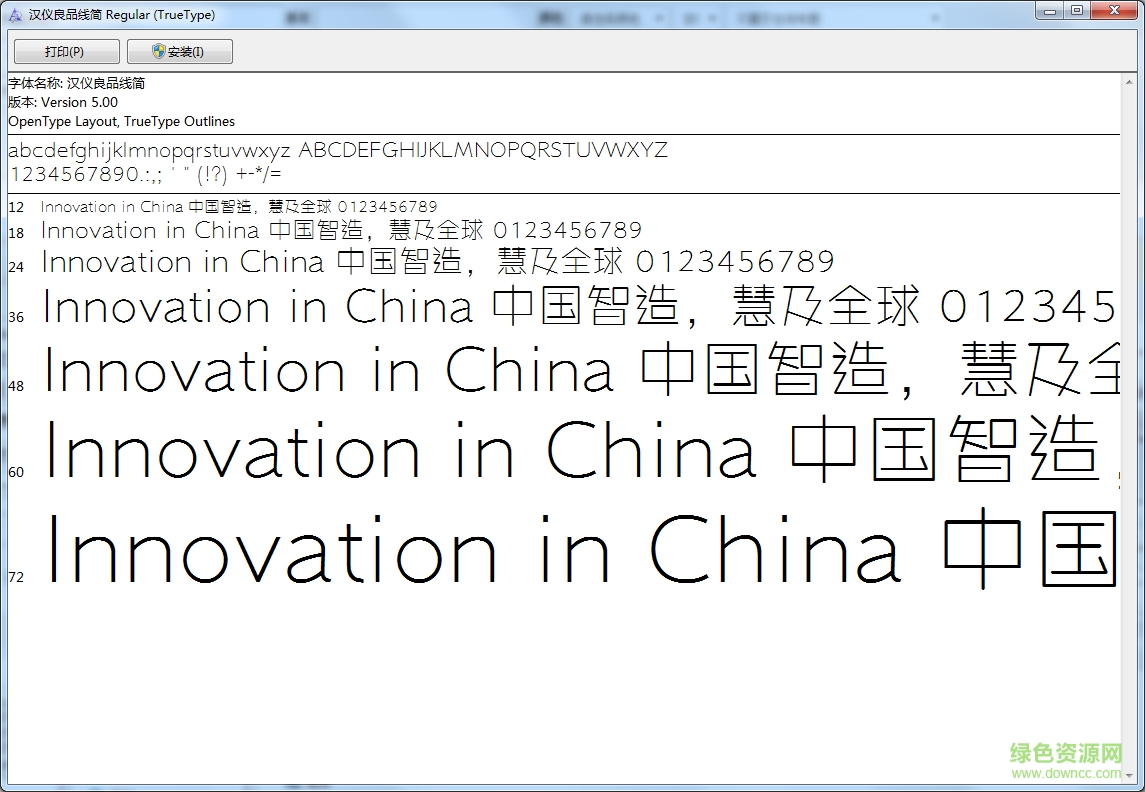Click the scrollbar up arrow
This screenshot has height=792, width=1145.
pyautogui.click(x=1130, y=82)
